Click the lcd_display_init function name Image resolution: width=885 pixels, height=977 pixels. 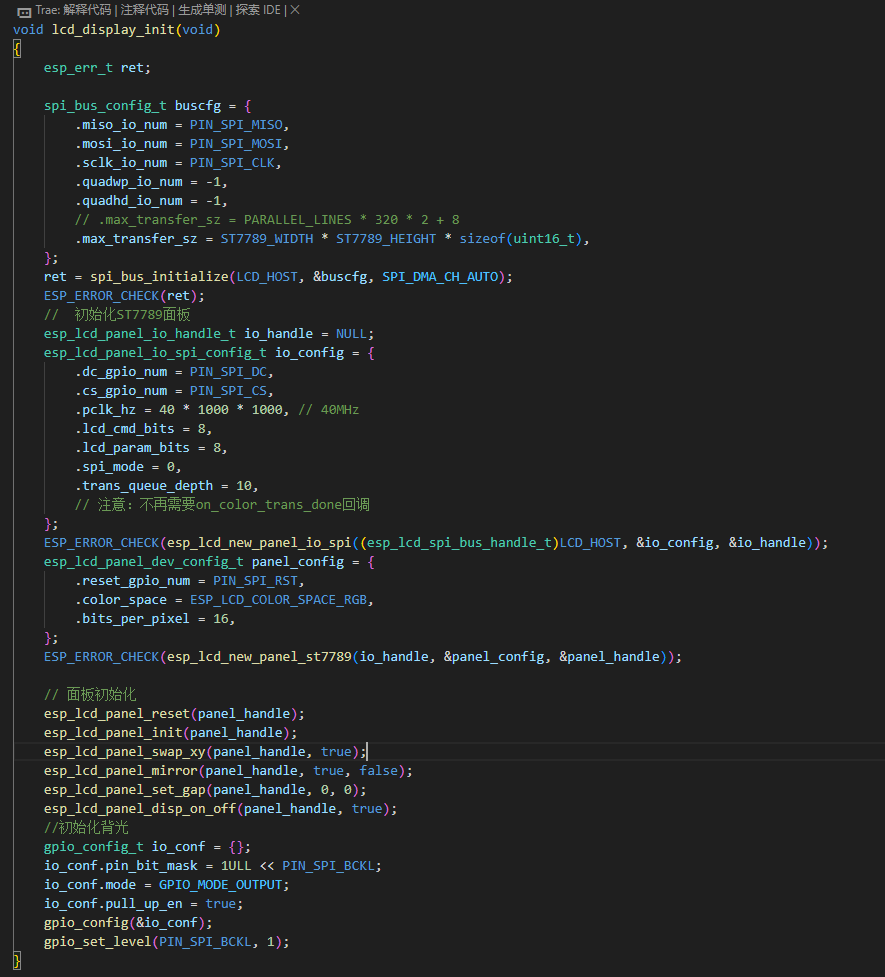tap(113, 30)
